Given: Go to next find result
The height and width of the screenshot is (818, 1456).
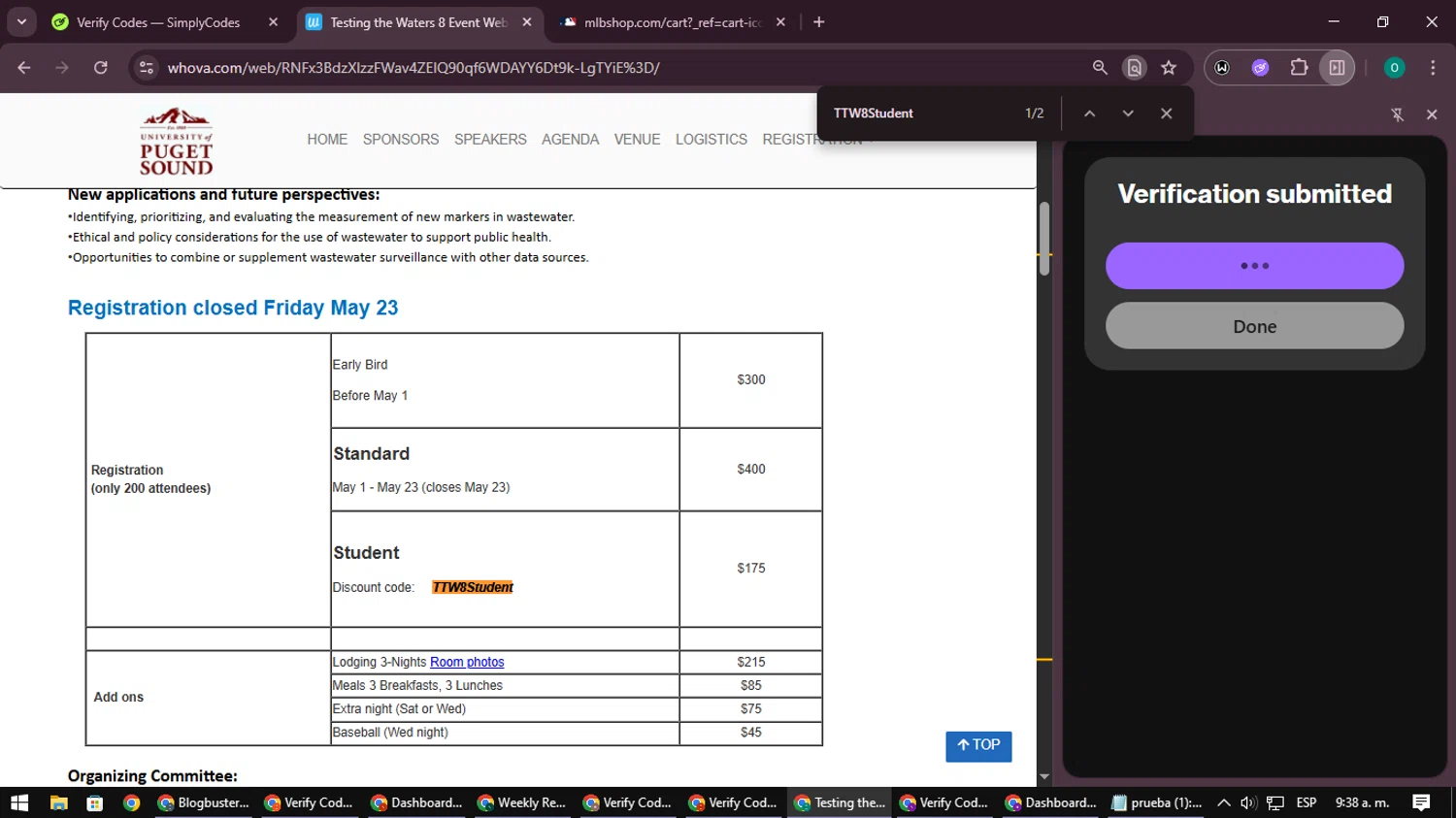Looking at the screenshot, I should click(1128, 114).
